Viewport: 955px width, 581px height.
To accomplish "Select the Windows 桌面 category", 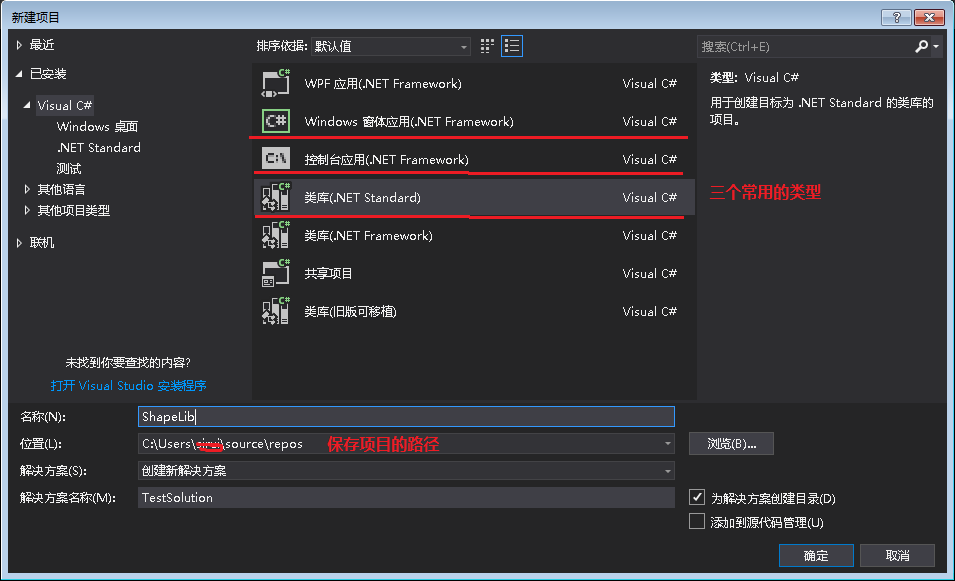I will tap(97, 127).
